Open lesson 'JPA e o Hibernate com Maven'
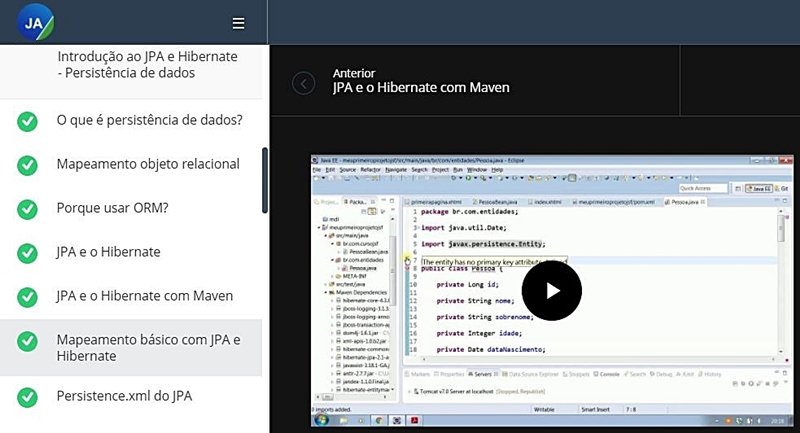The image size is (800, 433). pos(145,296)
